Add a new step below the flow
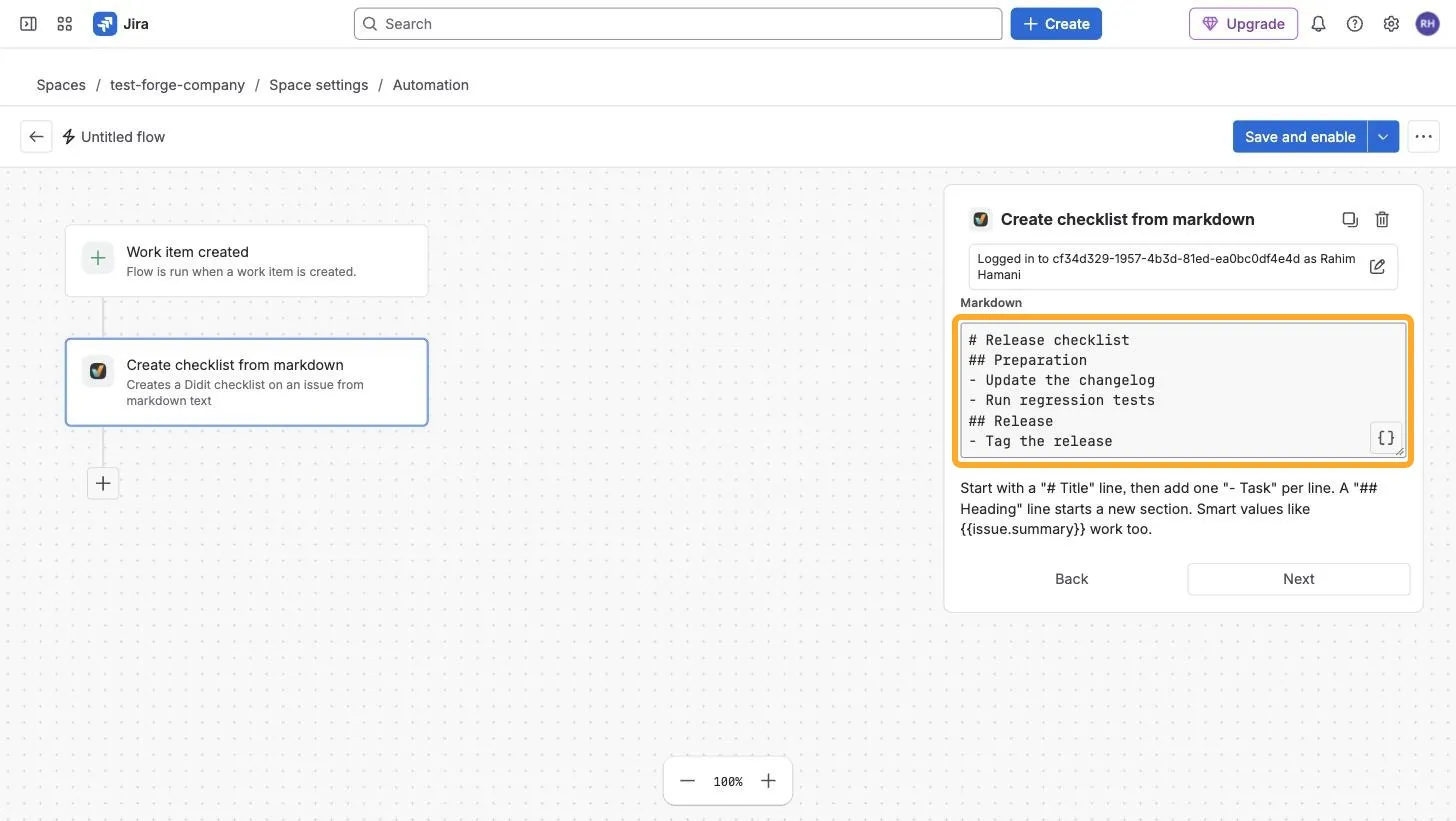The width and height of the screenshot is (1456, 821). [x=103, y=484]
